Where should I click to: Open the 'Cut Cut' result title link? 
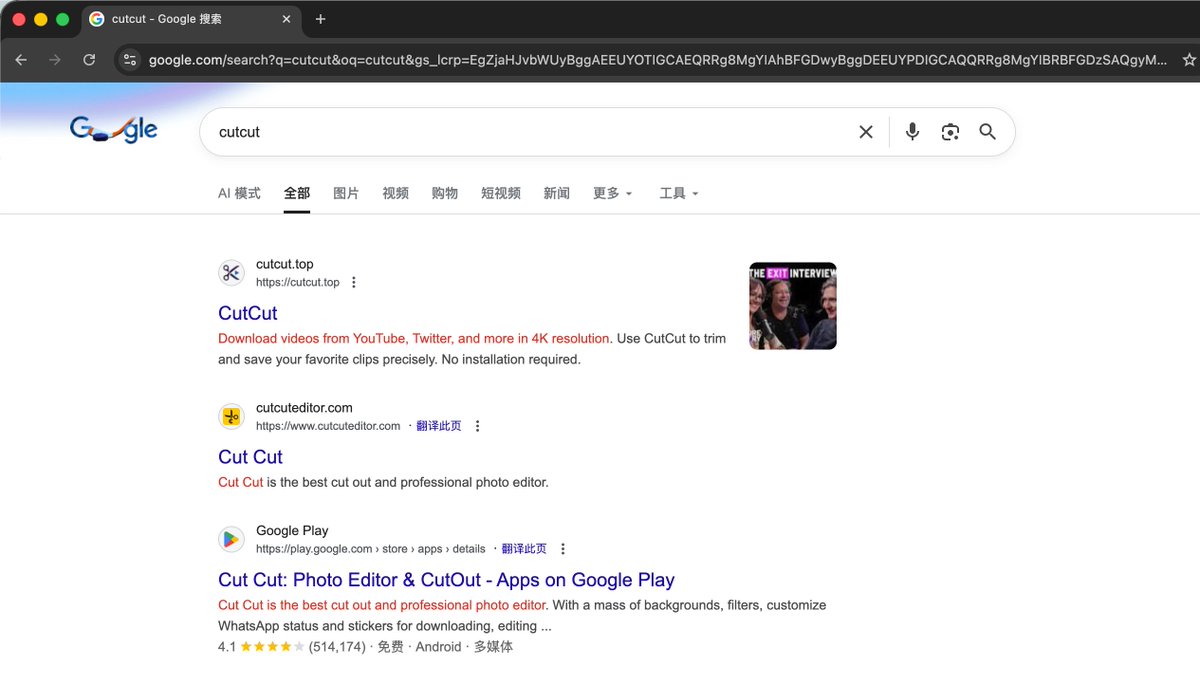pos(250,457)
